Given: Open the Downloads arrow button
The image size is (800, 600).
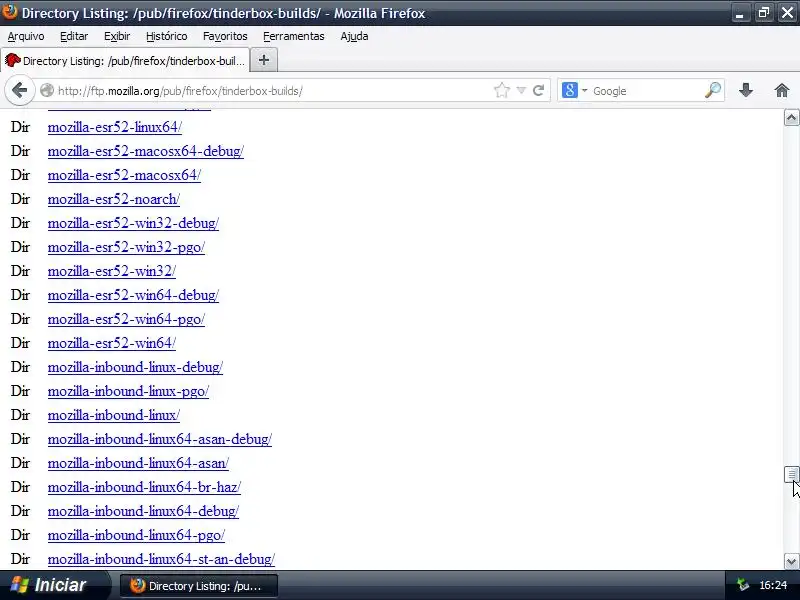Looking at the screenshot, I should tap(746, 91).
